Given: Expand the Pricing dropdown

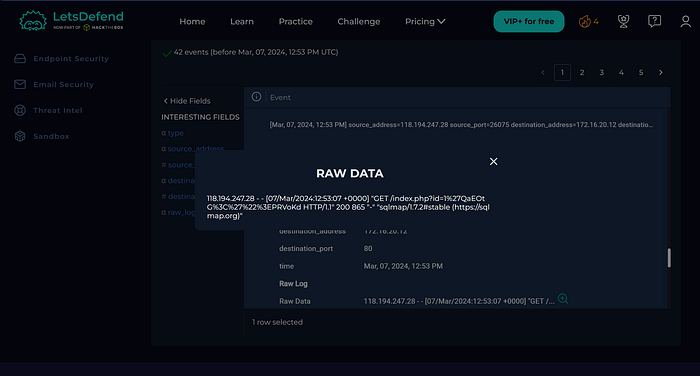Looking at the screenshot, I should [x=425, y=21].
